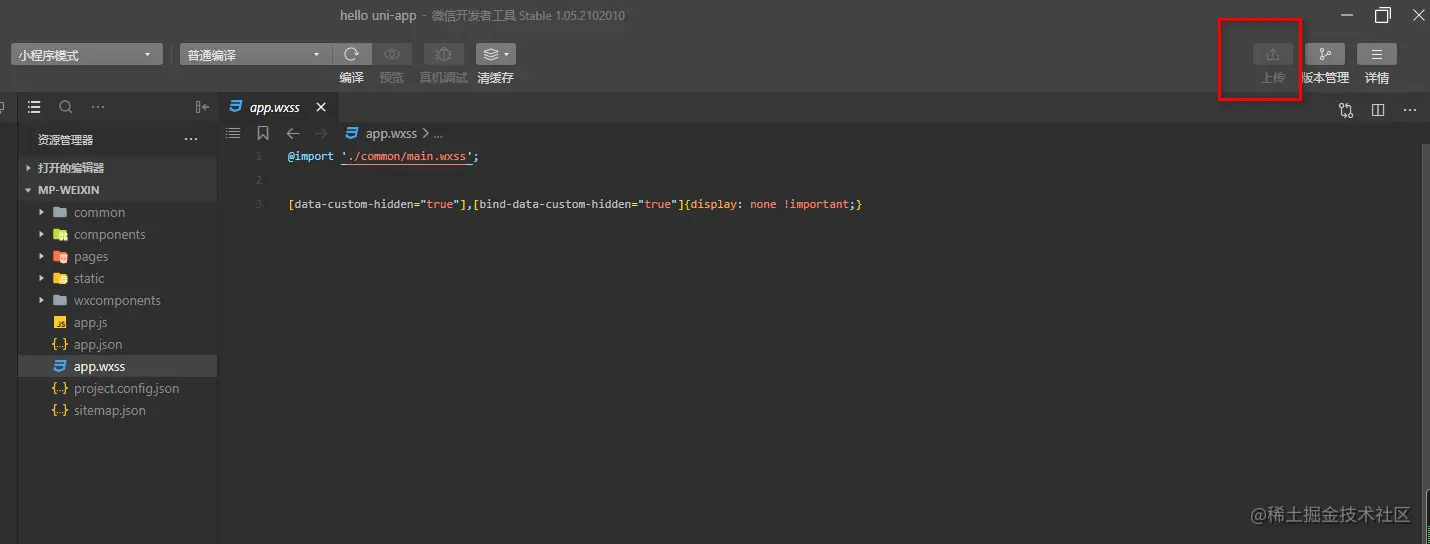Click app.wxss in the breadcrumb path

pyautogui.click(x=391, y=133)
